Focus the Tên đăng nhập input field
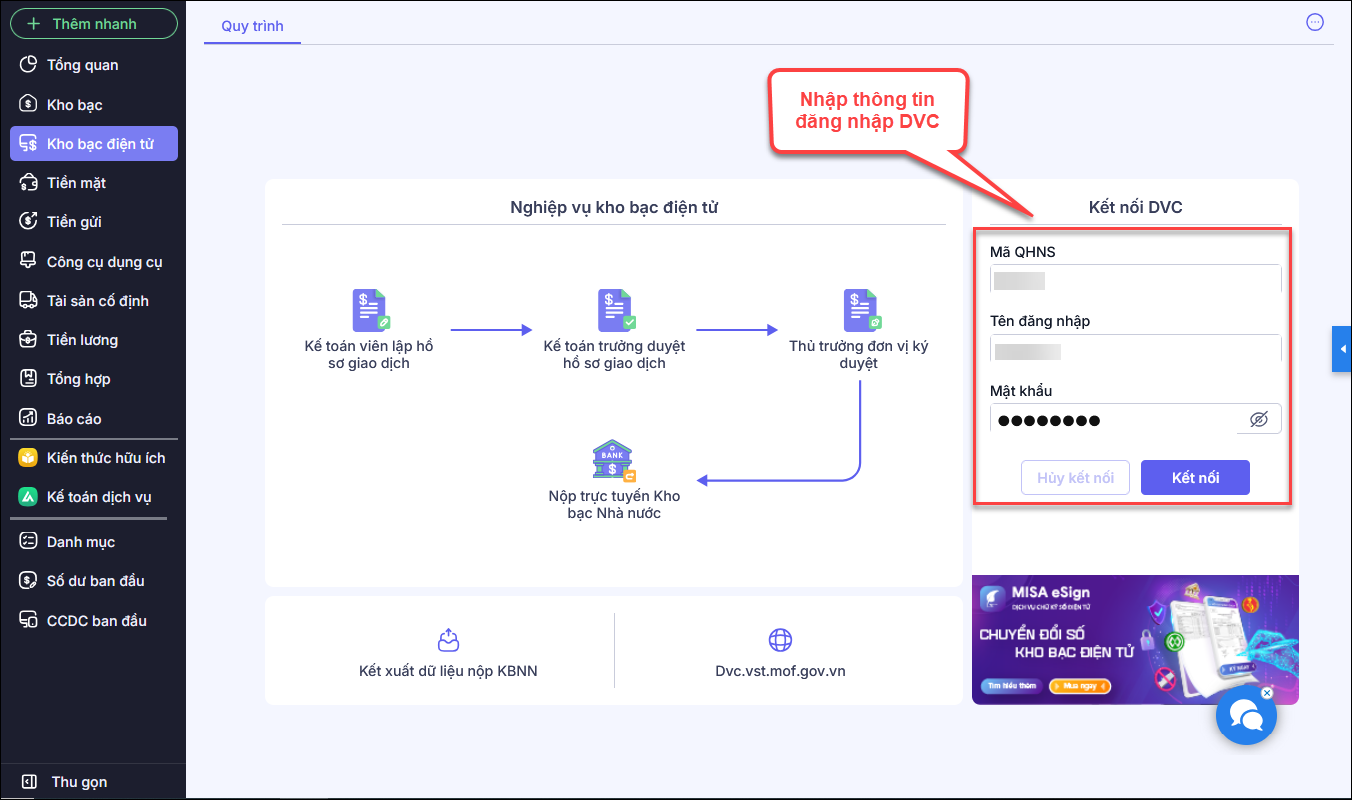This screenshot has height=800, width=1352. pos(1136,349)
